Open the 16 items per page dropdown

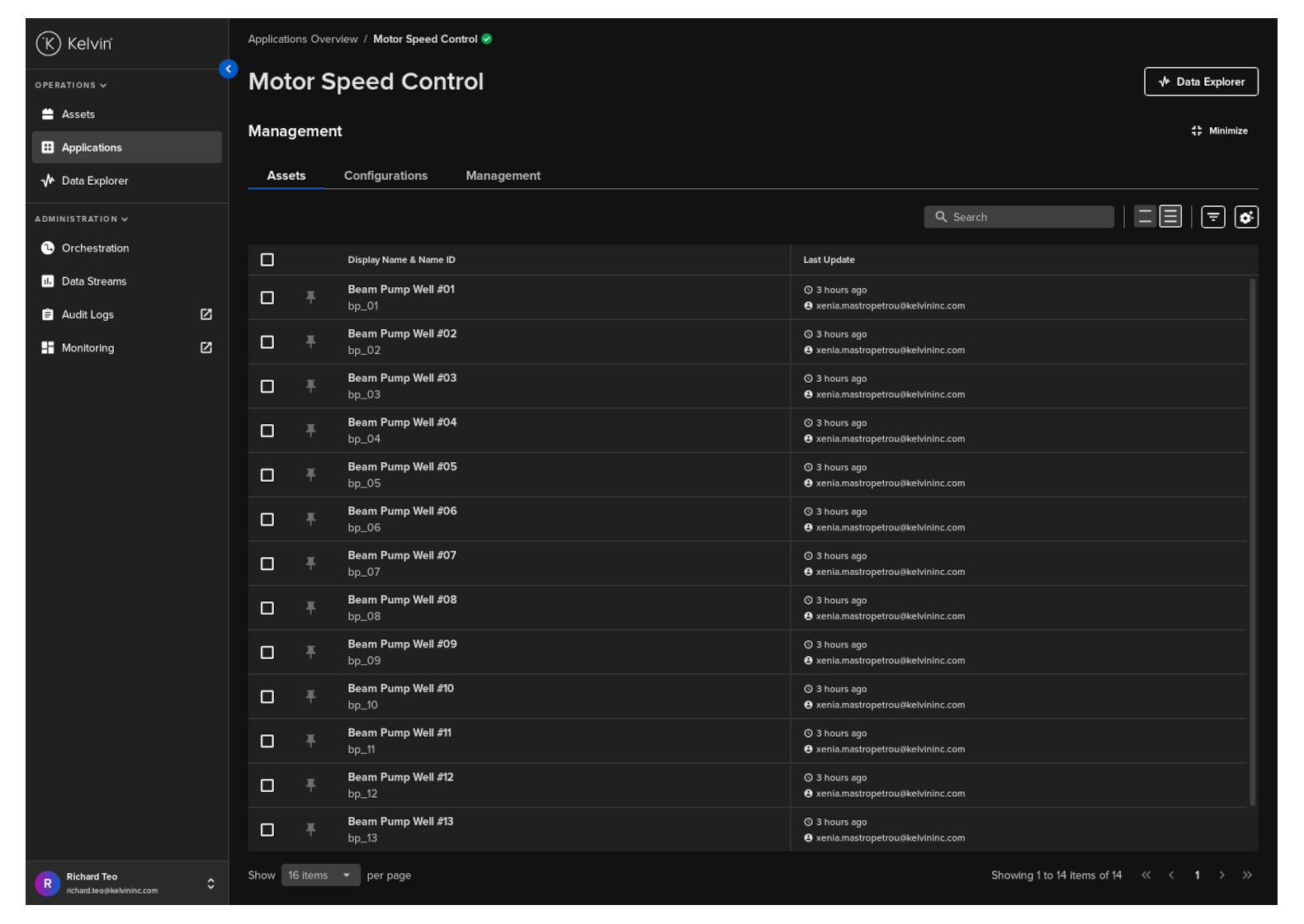click(320, 875)
